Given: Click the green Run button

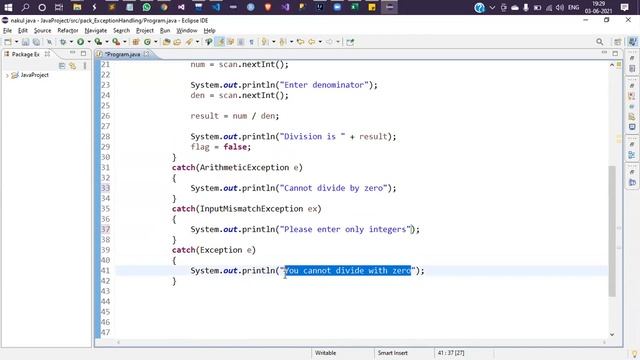Looking at the screenshot, I should (x=80, y=42).
